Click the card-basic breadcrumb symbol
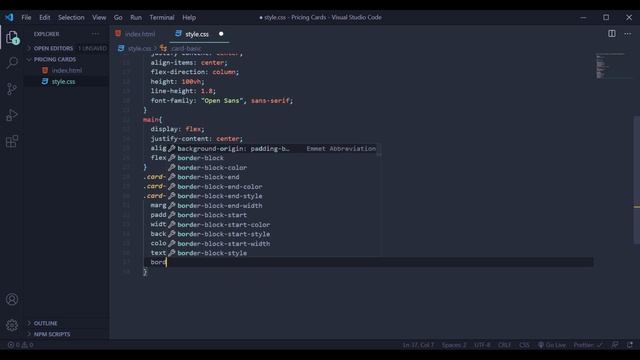Image resolution: width=640 pixels, height=360 pixels. (x=186, y=48)
